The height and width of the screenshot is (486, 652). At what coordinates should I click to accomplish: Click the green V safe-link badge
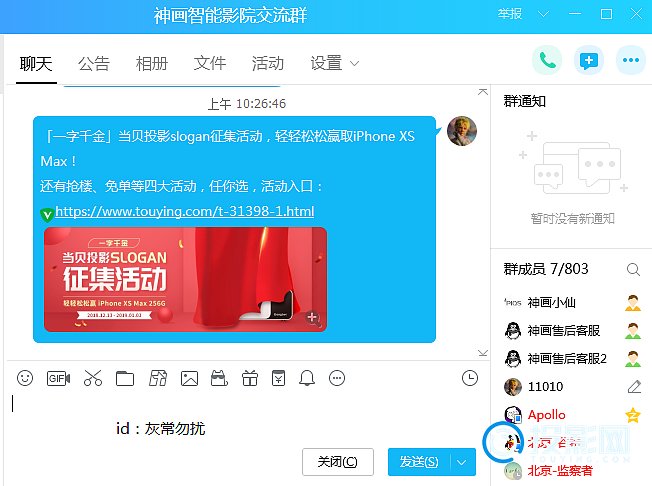pyautogui.click(x=47, y=215)
